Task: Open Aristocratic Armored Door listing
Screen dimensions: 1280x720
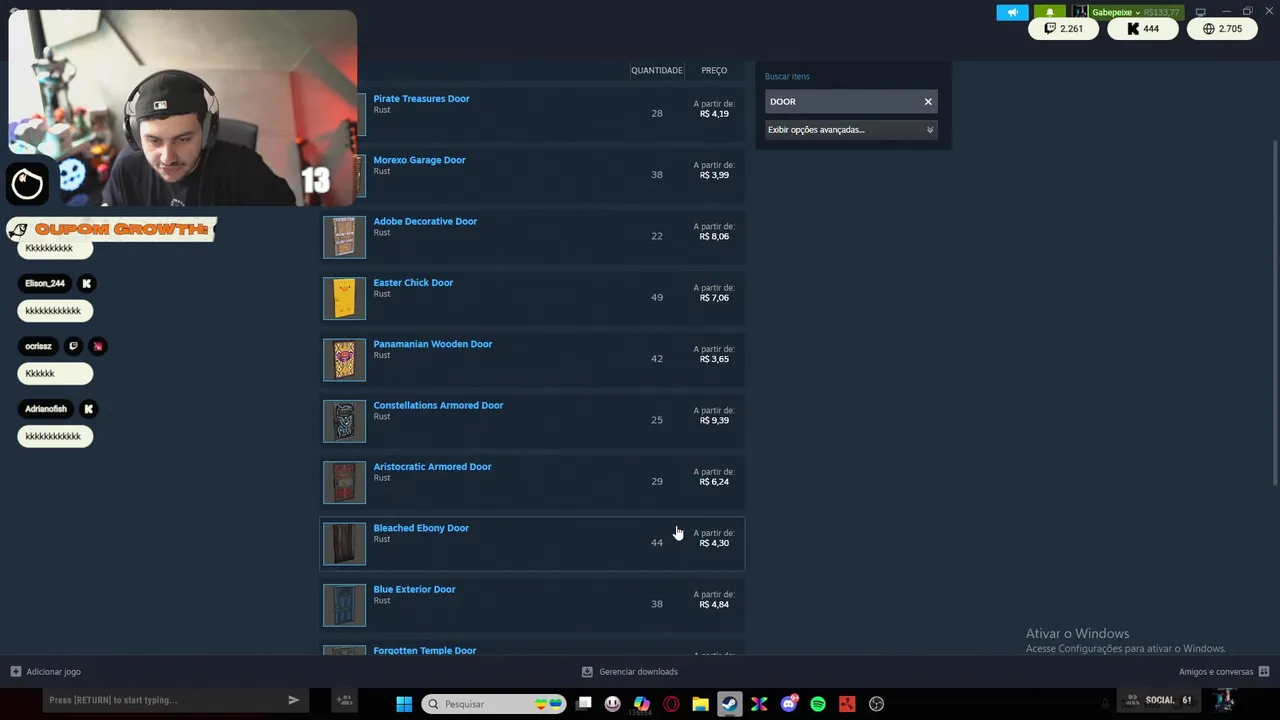Action: point(432,467)
